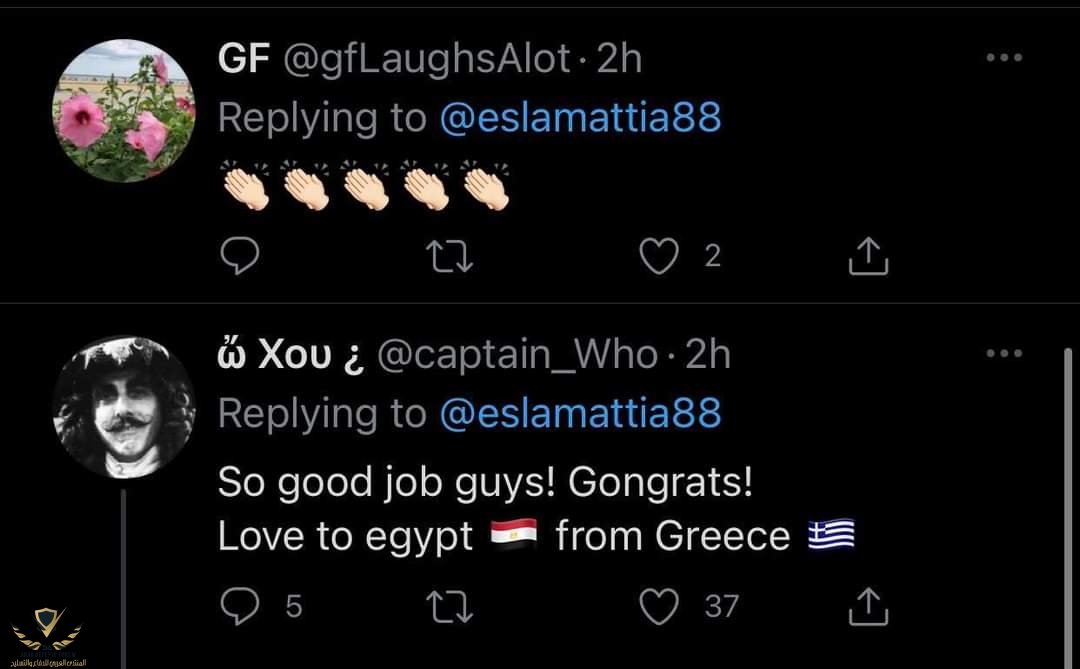Image resolution: width=1080 pixels, height=669 pixels.
Task: Click the scrollbar on the right edge
Action: click(1067, 500)
